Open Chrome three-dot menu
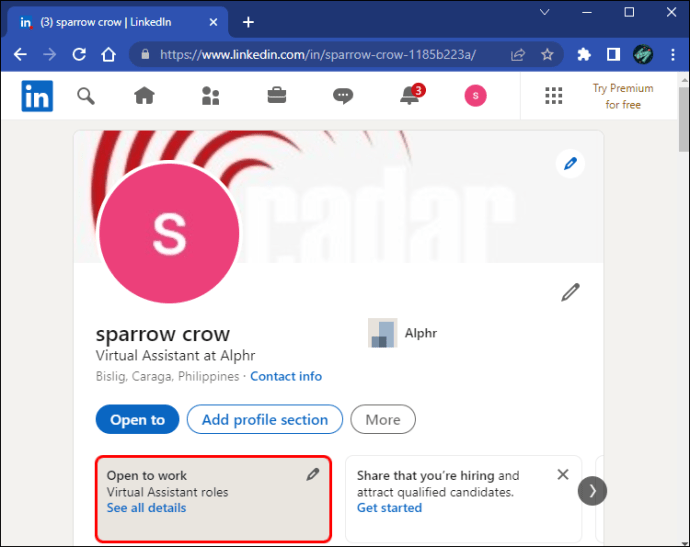Viewport: 690px width, 547px height. point(673,55)
